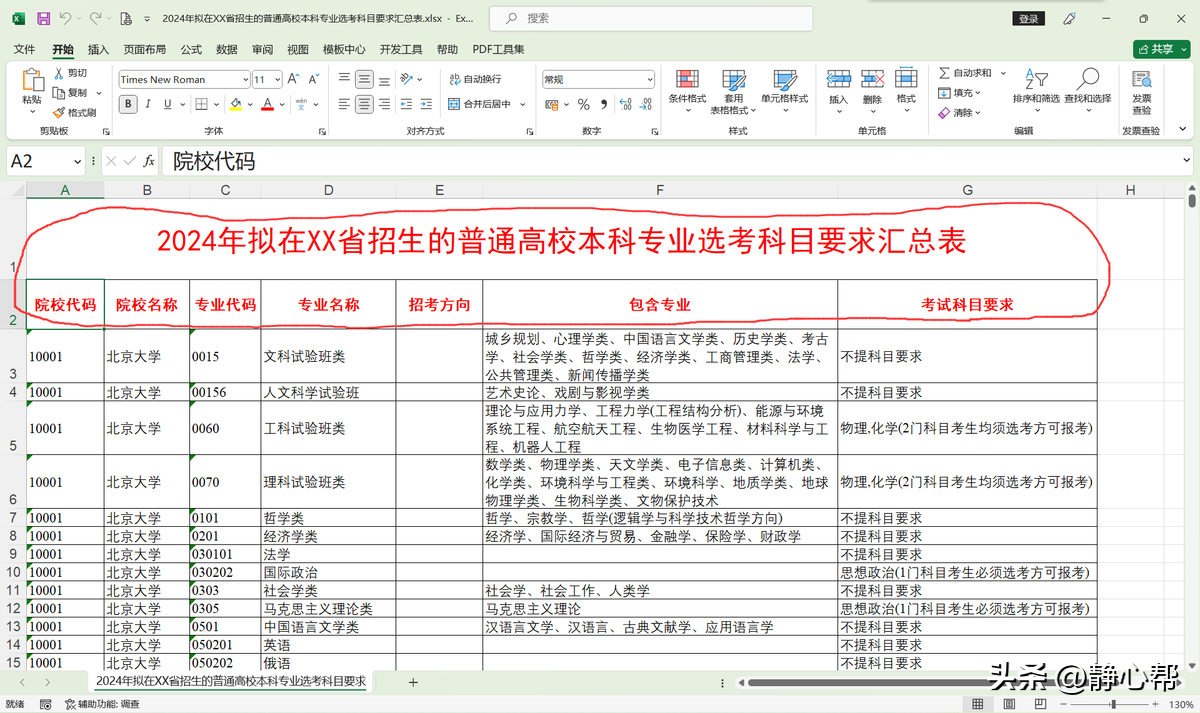
Task: Cut the selection with 剪切
Action: 70,73
